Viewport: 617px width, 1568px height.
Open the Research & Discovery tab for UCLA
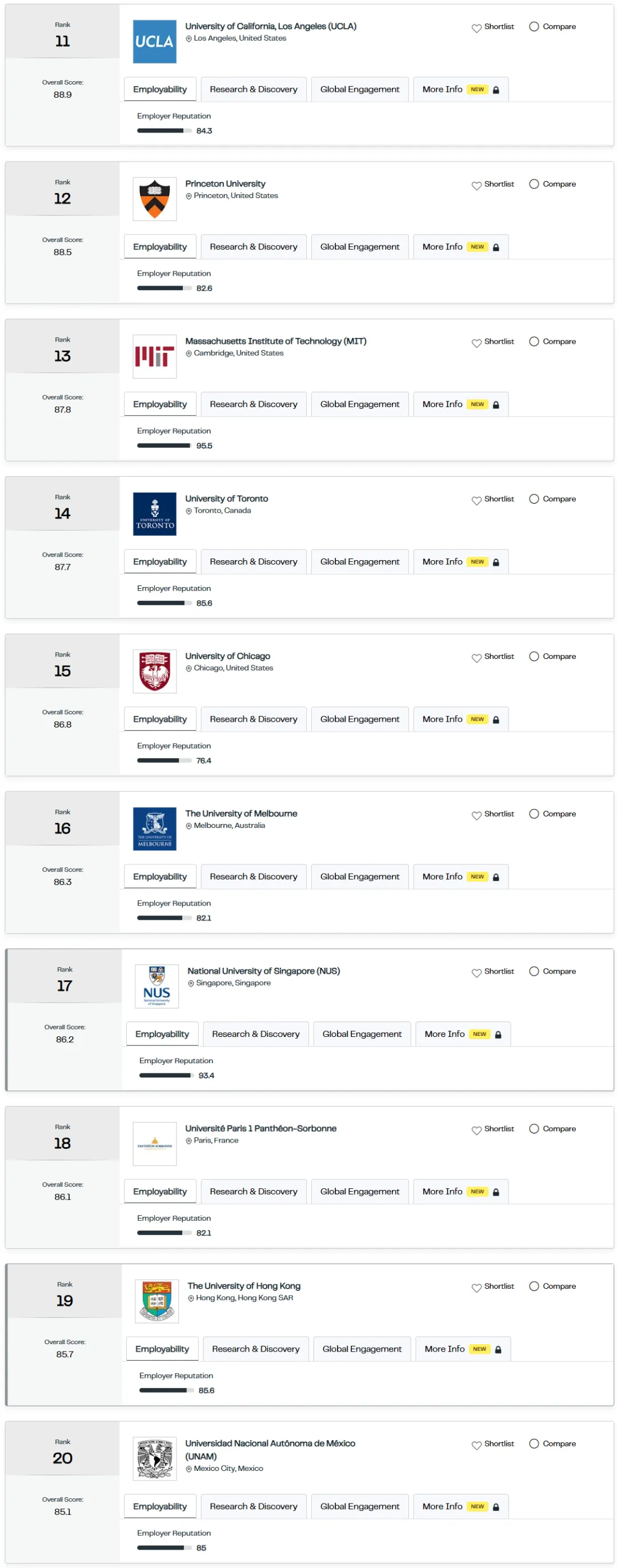254,90
